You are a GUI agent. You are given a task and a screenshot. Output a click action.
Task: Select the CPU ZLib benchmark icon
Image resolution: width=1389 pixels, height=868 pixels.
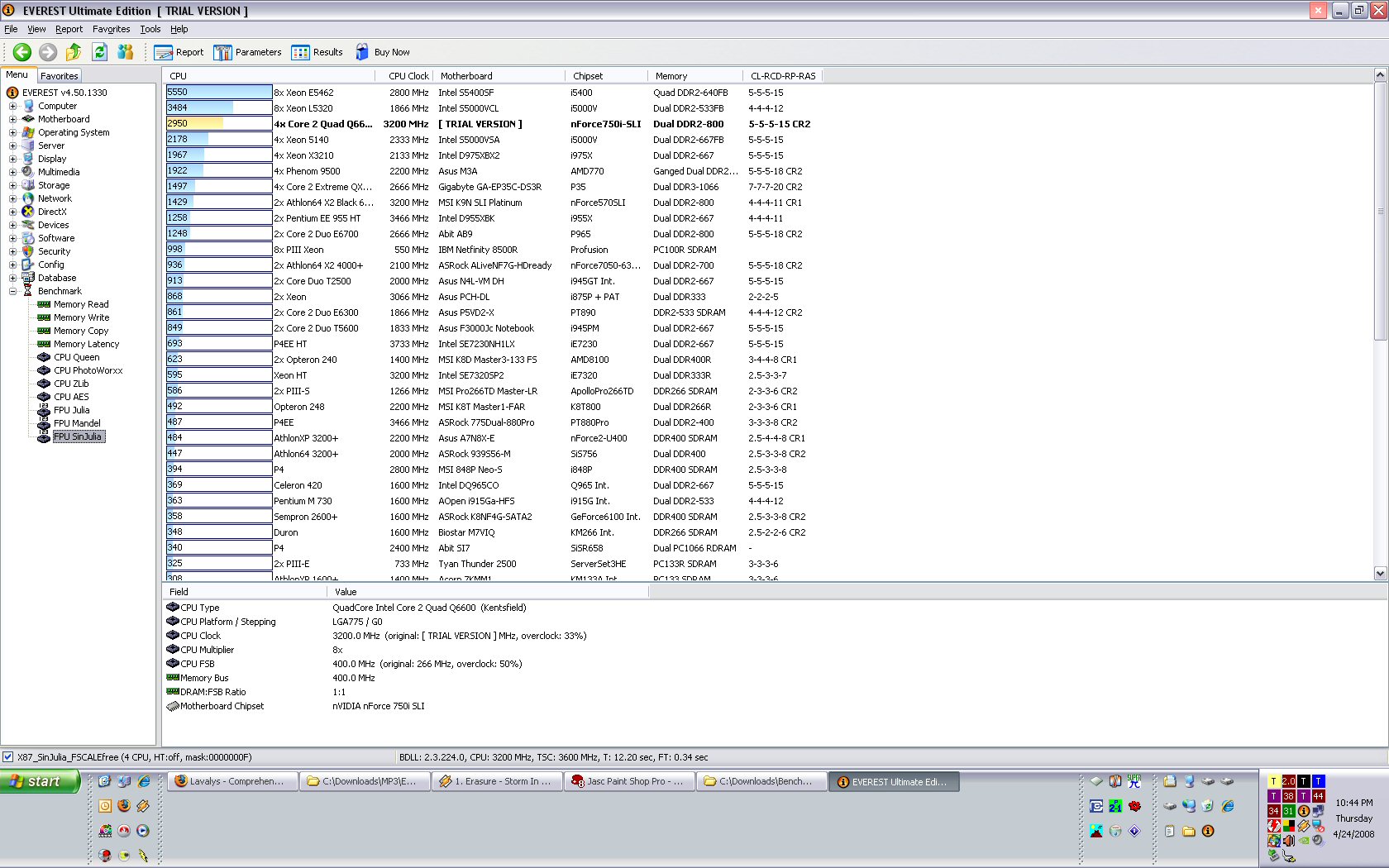coord(44,384)
